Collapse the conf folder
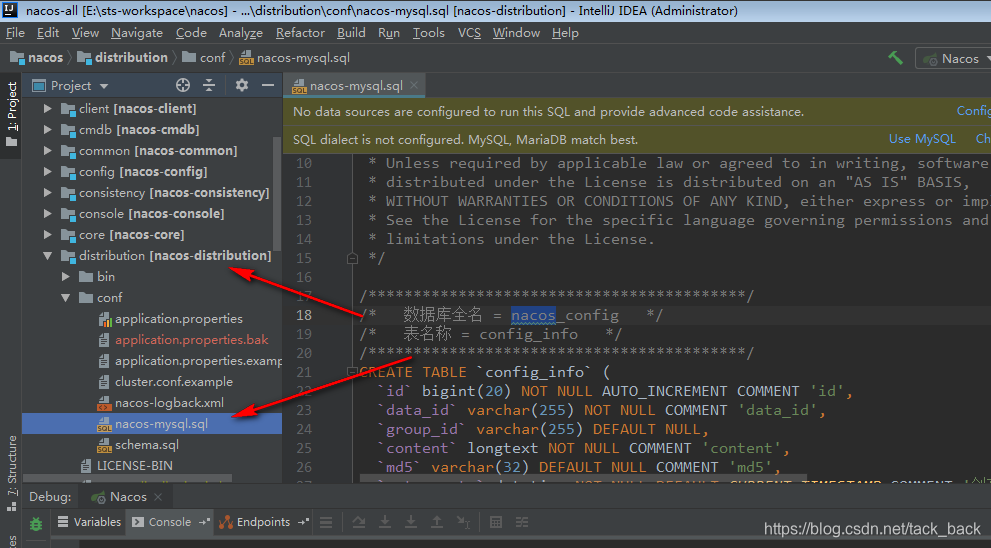Viewport: 991px width, 548px height. click(x=66, y=298)
